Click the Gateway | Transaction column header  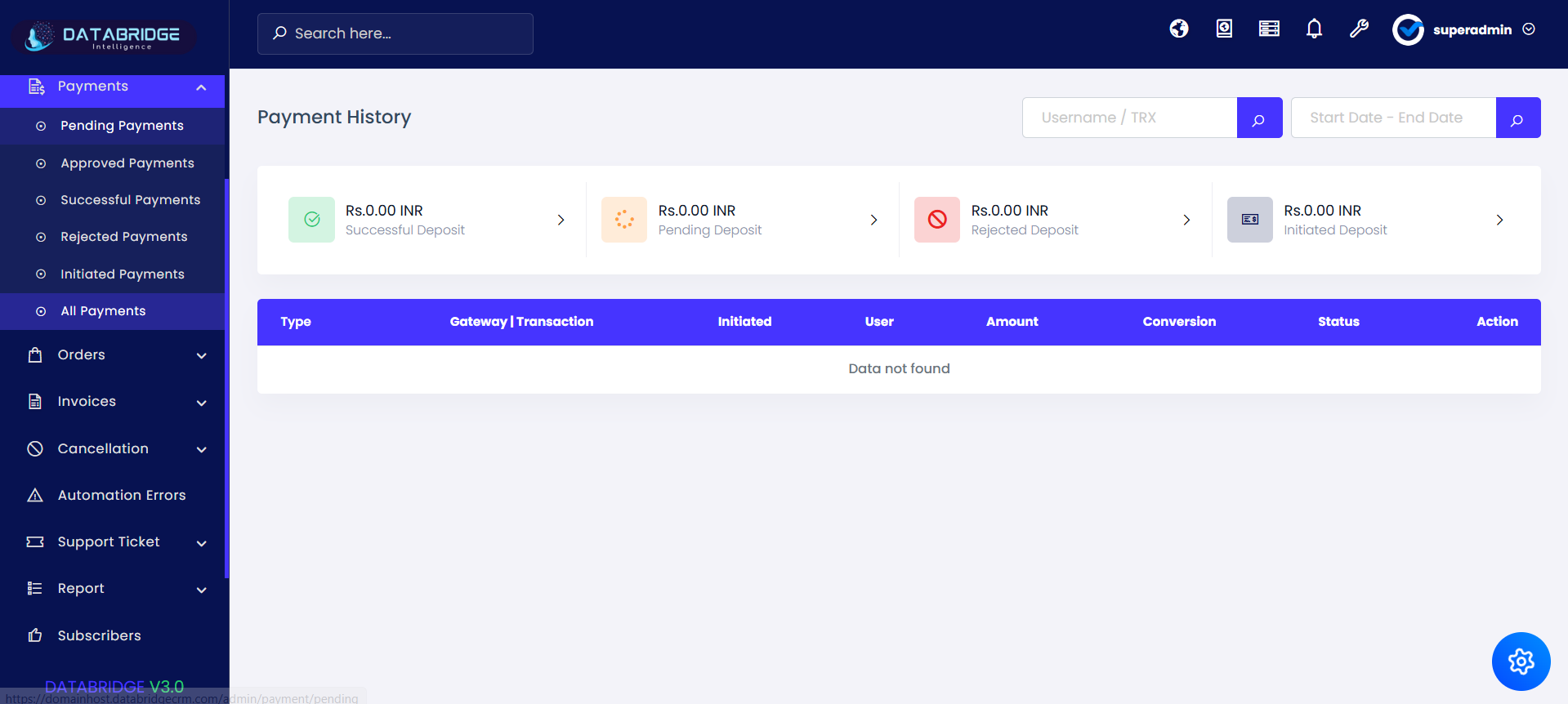[521, 322]
